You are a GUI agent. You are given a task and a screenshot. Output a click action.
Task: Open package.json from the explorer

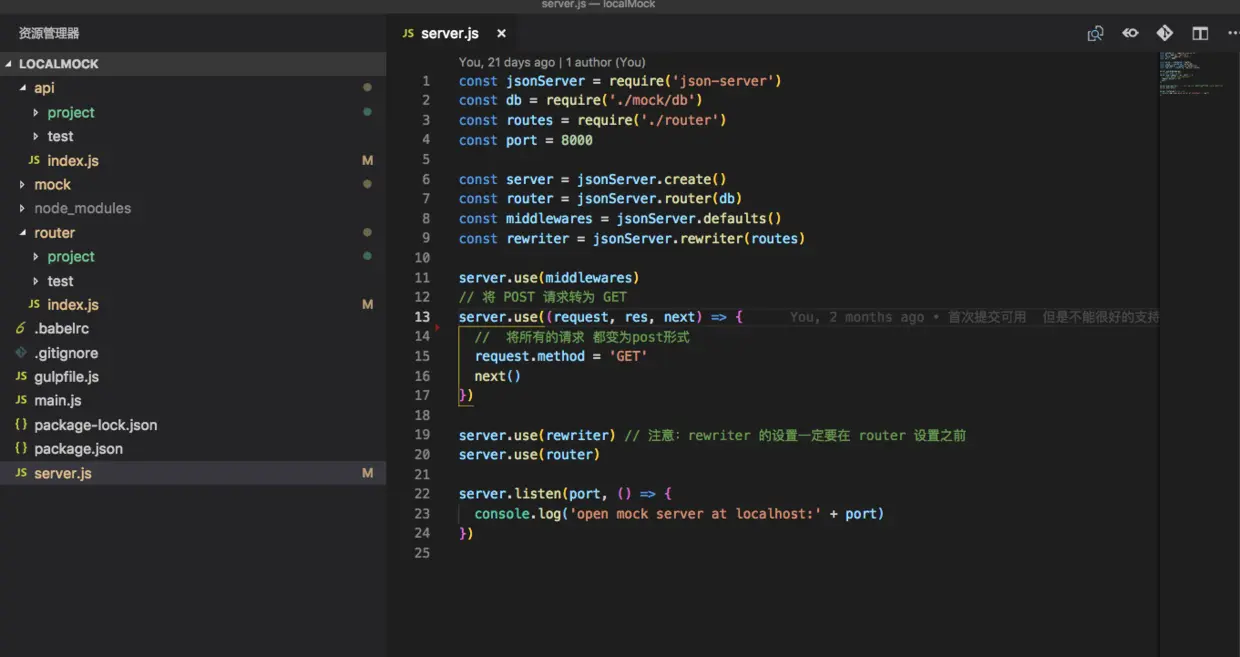click(78, 449)
